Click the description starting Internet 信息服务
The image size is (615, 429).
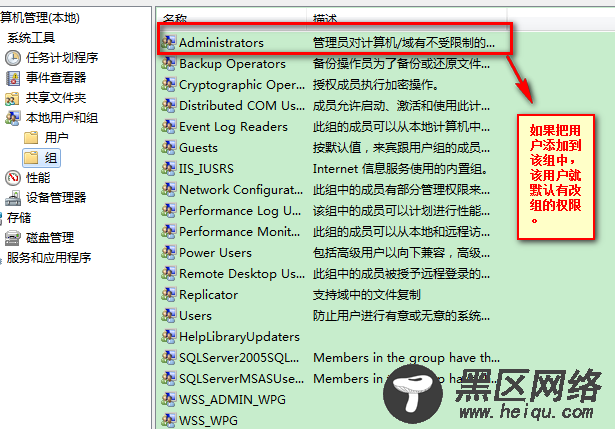[401, 169]
